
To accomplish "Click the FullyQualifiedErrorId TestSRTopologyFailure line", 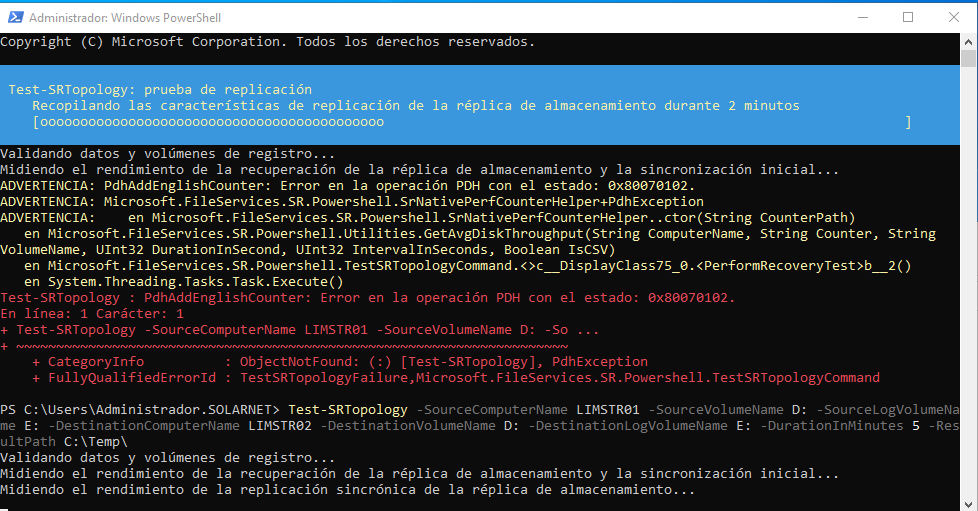I will pos(456,378).
